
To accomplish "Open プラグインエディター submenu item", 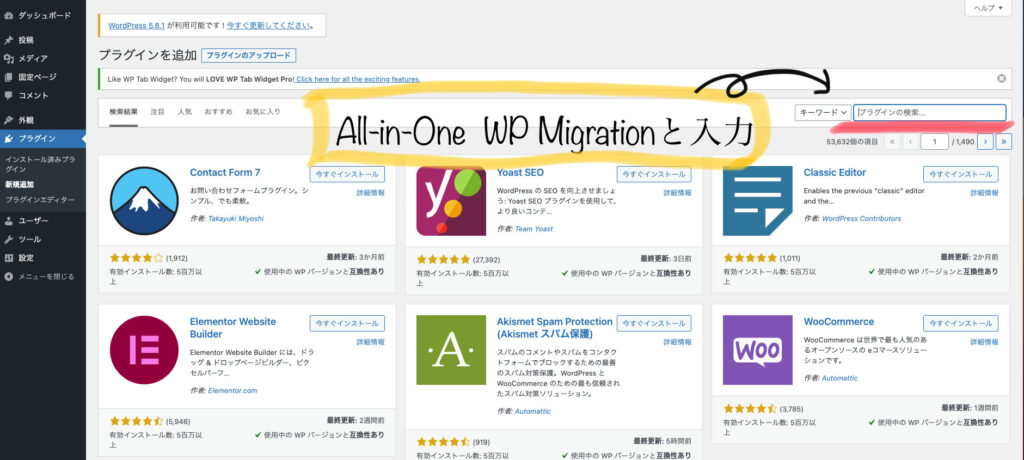I will (39, 199).
